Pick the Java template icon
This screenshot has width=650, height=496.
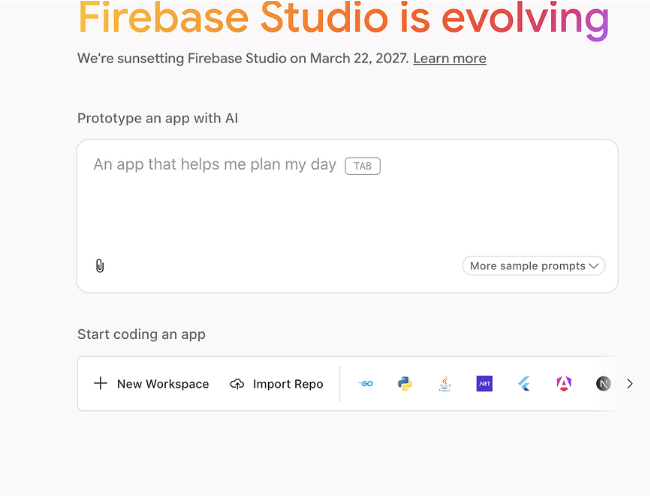pos(445,384)
